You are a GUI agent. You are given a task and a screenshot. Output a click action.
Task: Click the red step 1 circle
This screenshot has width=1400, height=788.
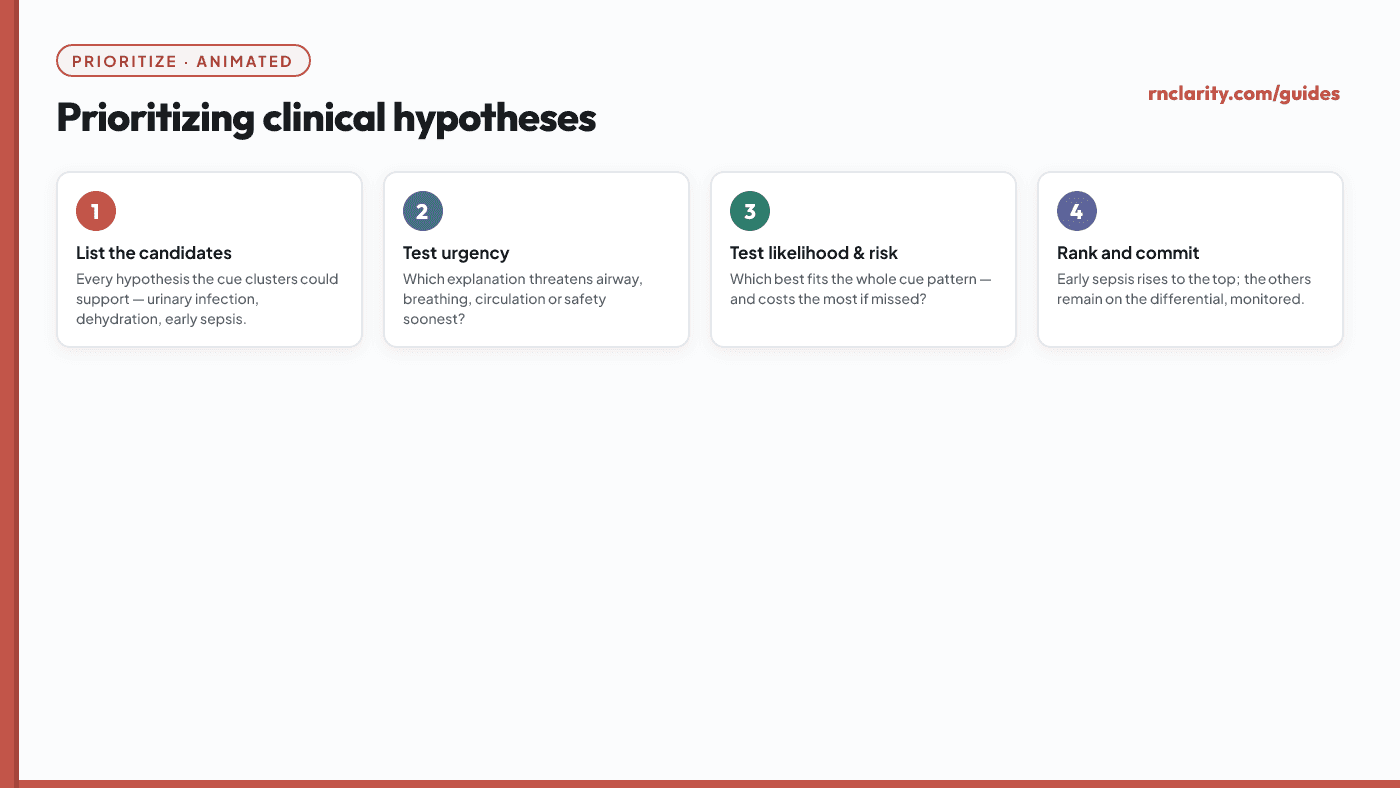pyautogui.click(x=96, y=211)
